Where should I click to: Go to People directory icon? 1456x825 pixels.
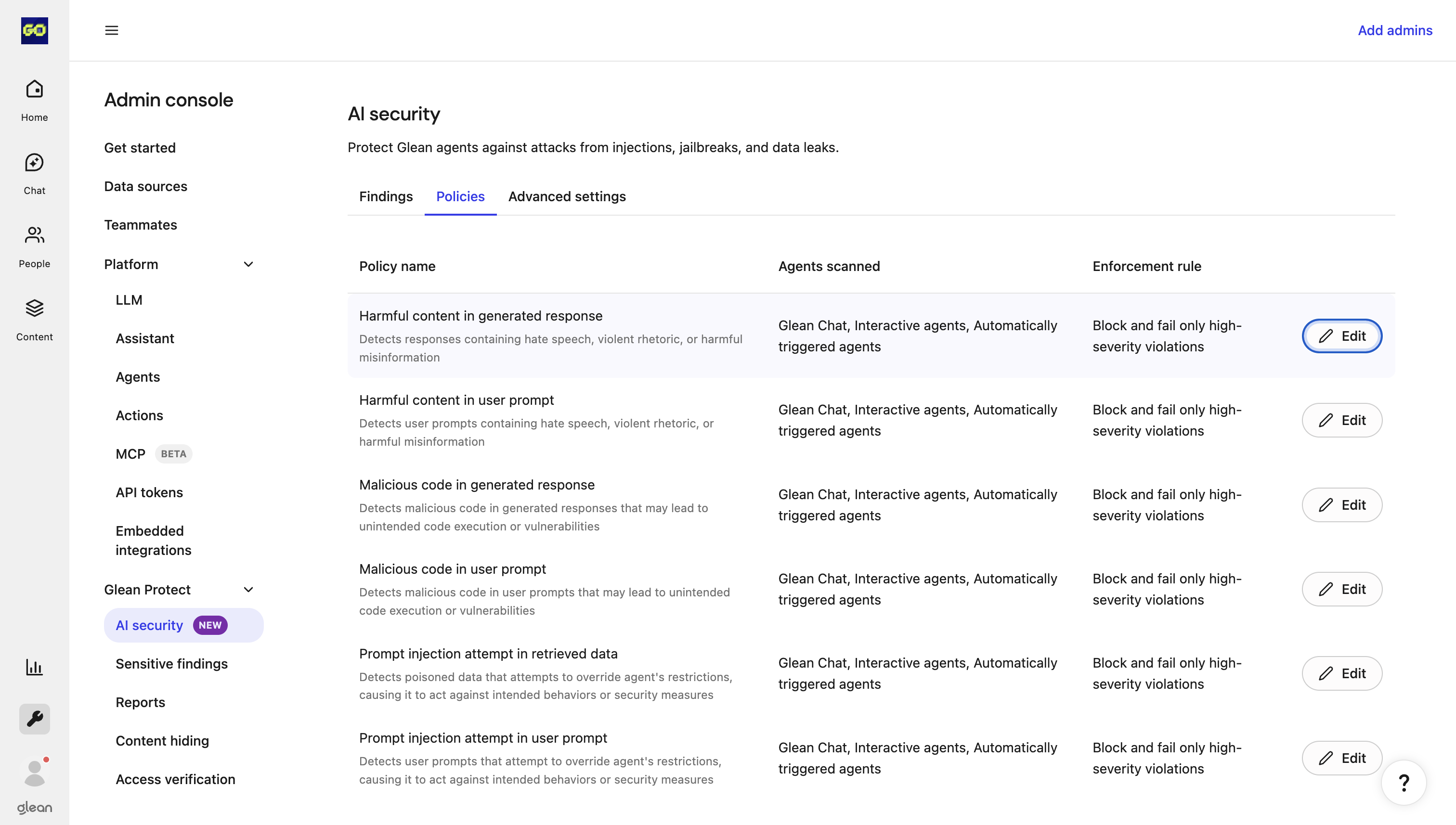click(x=35, y=246)
